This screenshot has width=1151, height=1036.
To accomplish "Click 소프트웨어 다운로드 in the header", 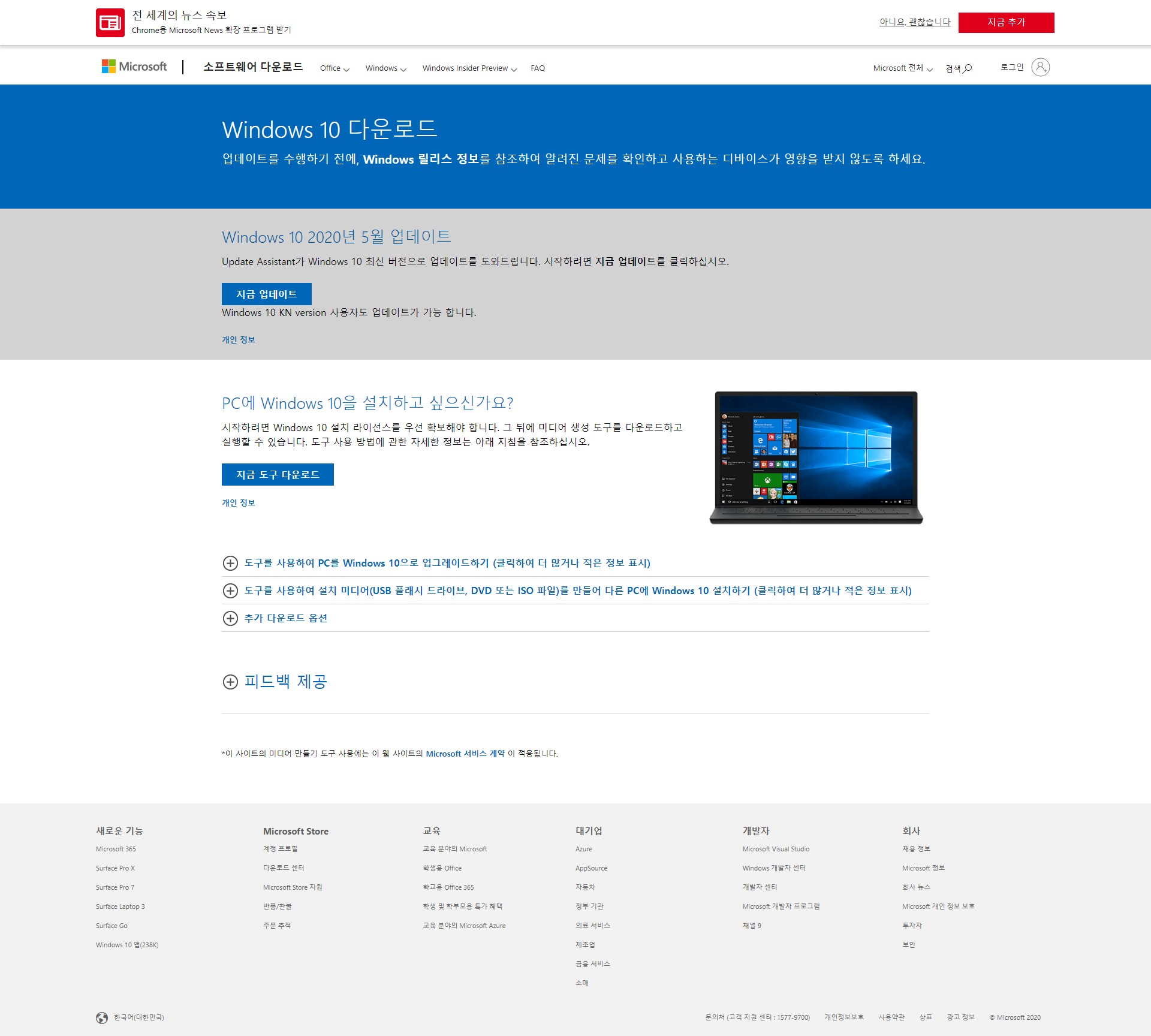I will (x=253, y=67).
